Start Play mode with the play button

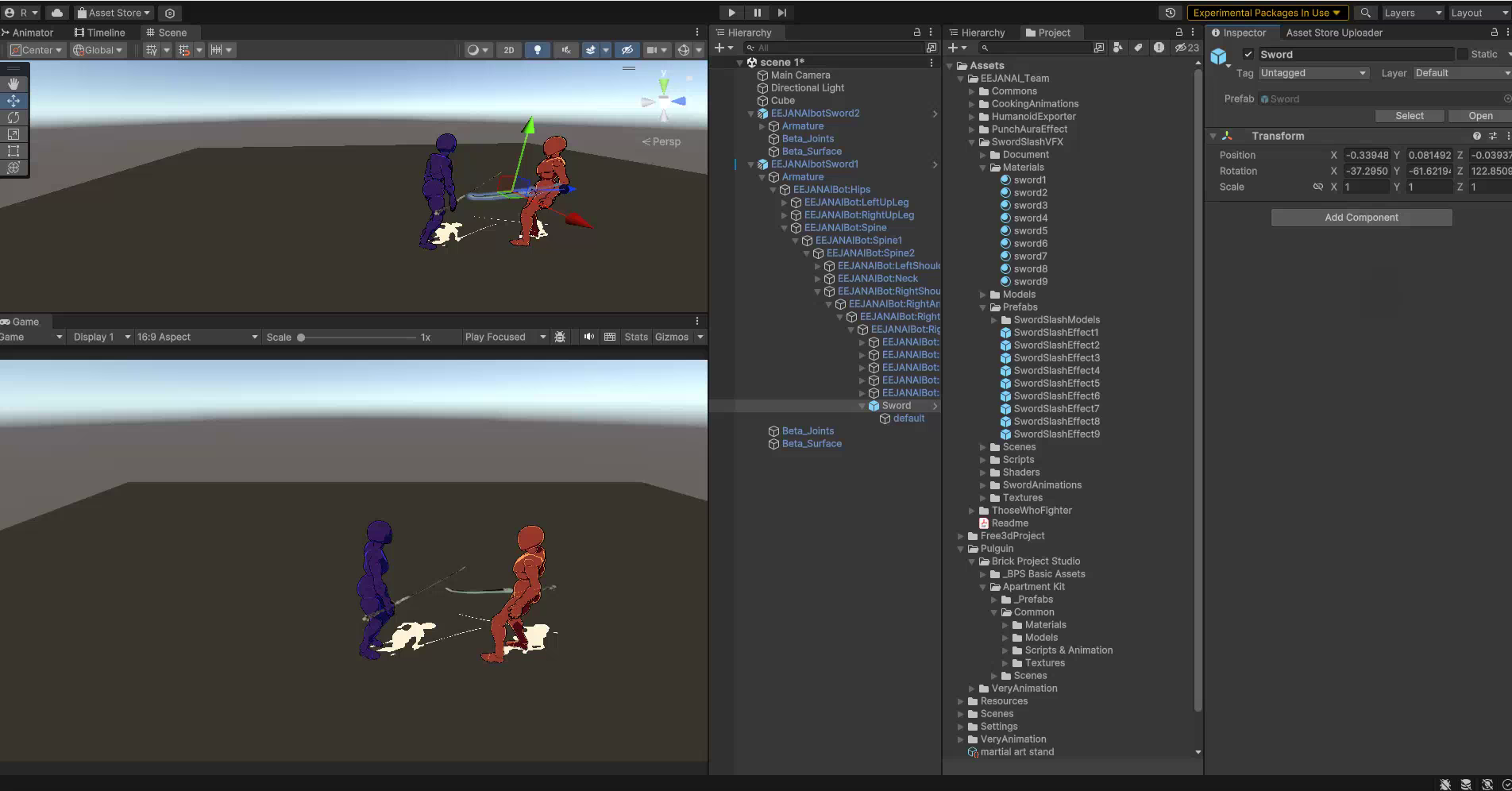pos(731,13)
